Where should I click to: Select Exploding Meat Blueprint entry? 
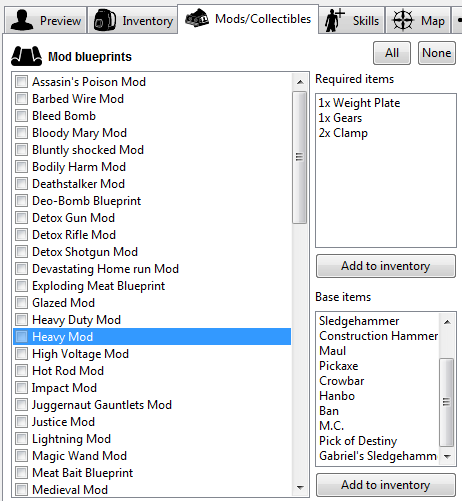(x=152, y=286)
